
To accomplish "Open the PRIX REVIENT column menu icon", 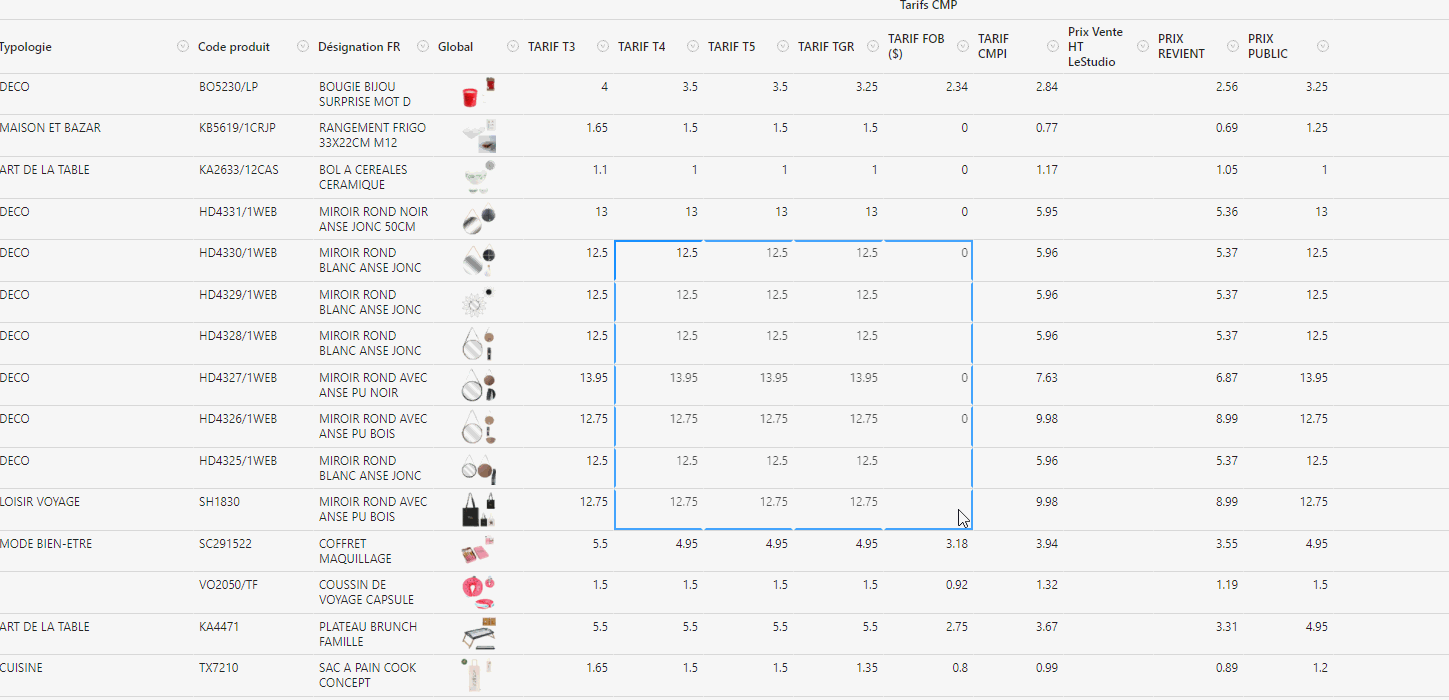I will point(1233,46).
